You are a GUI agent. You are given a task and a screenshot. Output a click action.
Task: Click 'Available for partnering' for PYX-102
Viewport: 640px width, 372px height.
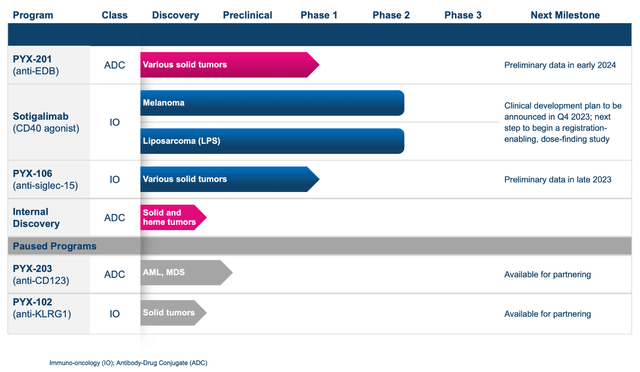coord(547,314)
